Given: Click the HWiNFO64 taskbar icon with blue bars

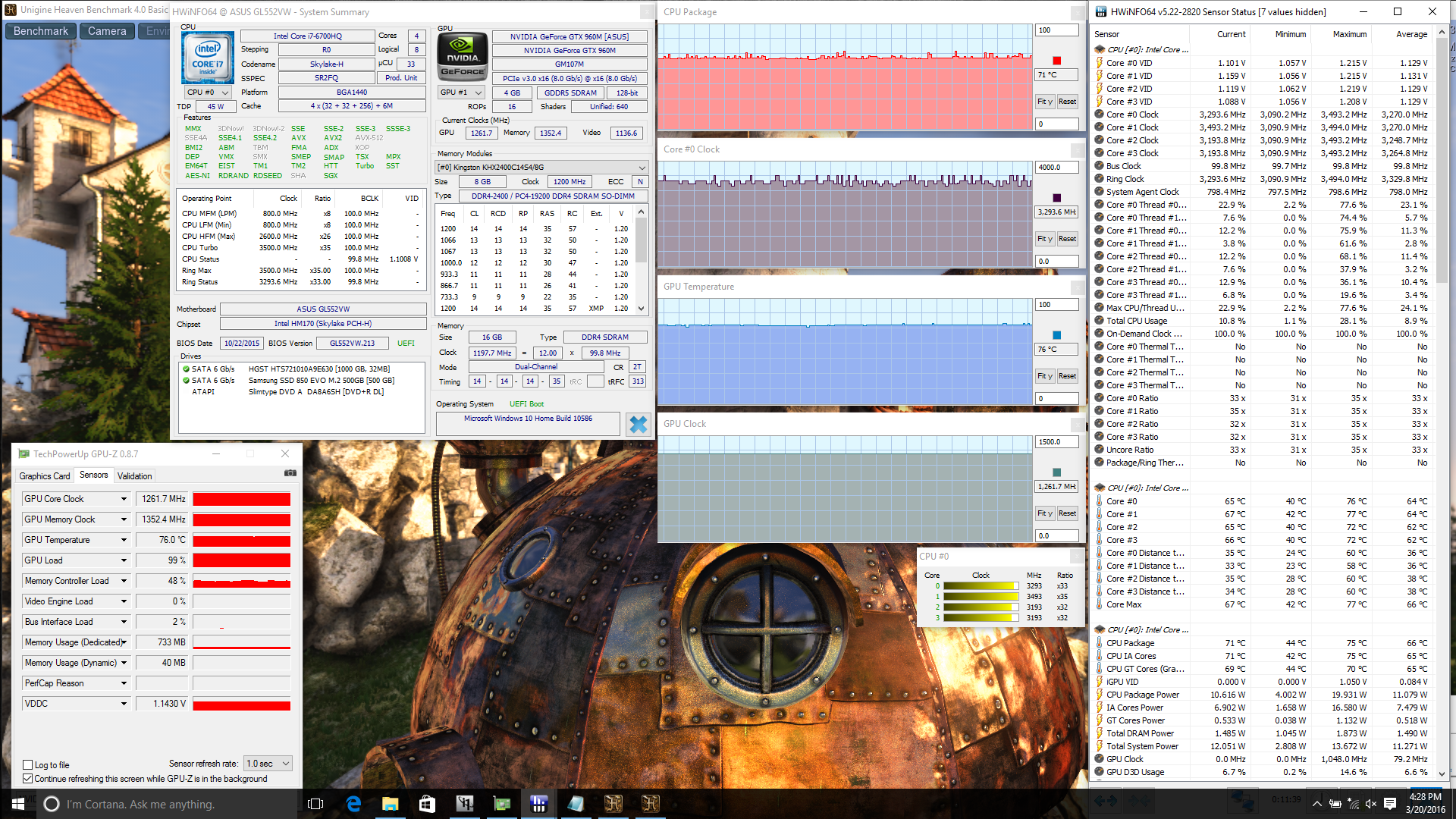Looking at the screenshot, I should [x=538, y=804].
